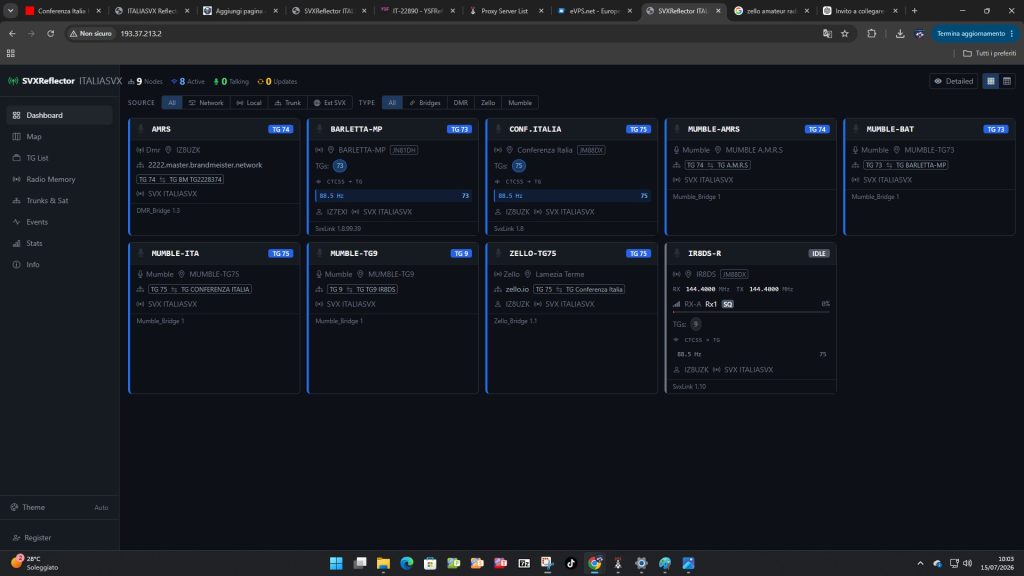Open the ZELLO-TG75 node card title

click(x=532, y=253)
